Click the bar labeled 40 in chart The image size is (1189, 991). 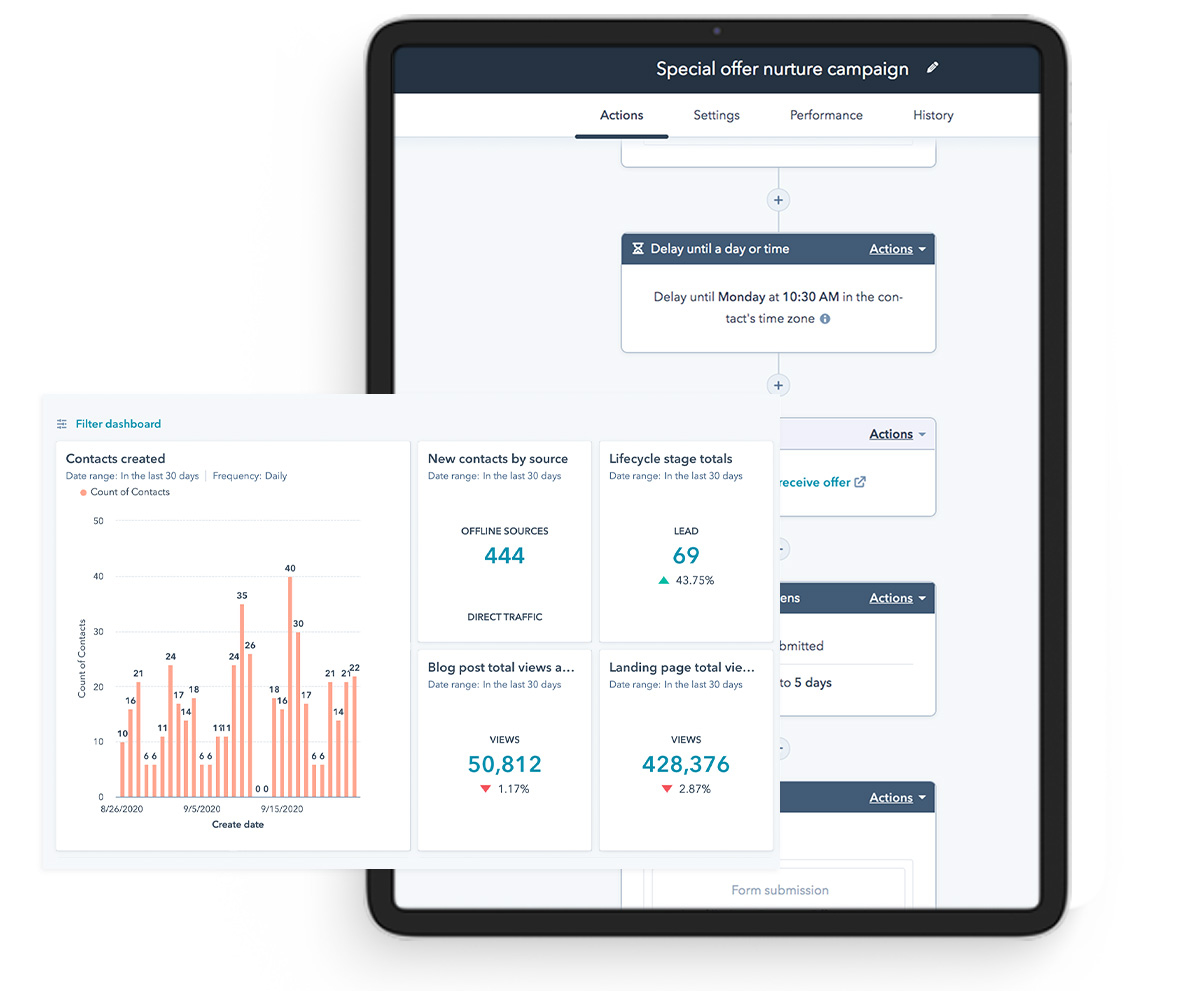(290, 686)
